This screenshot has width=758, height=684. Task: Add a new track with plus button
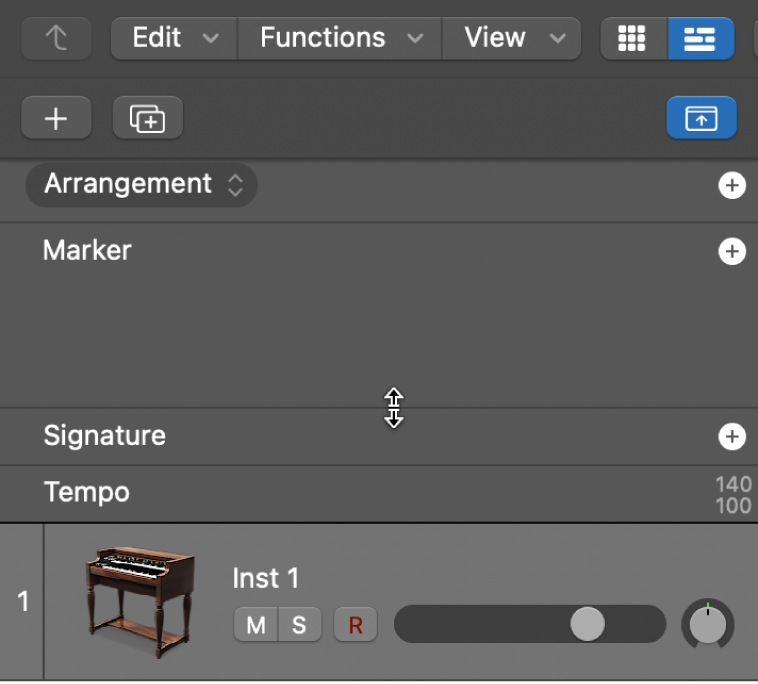pos(56,118)
